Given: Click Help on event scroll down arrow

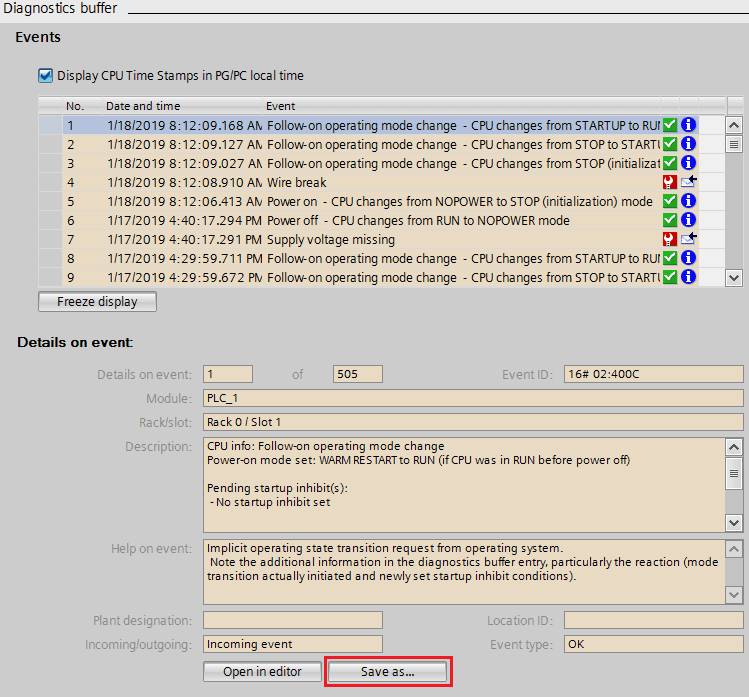Looking at the screenshot, I should (734, 595).
